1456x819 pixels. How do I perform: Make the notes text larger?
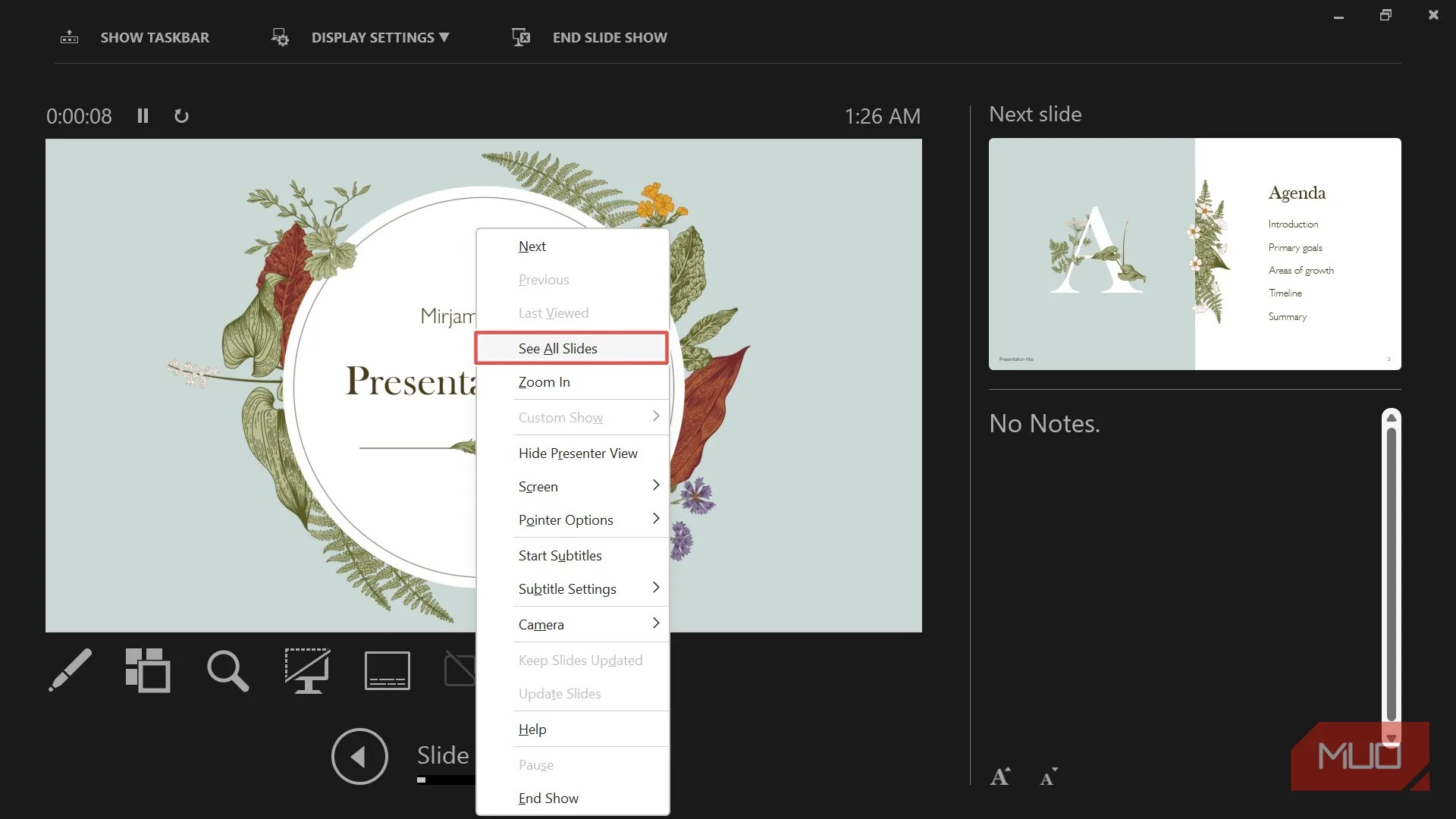coord(999,776)
